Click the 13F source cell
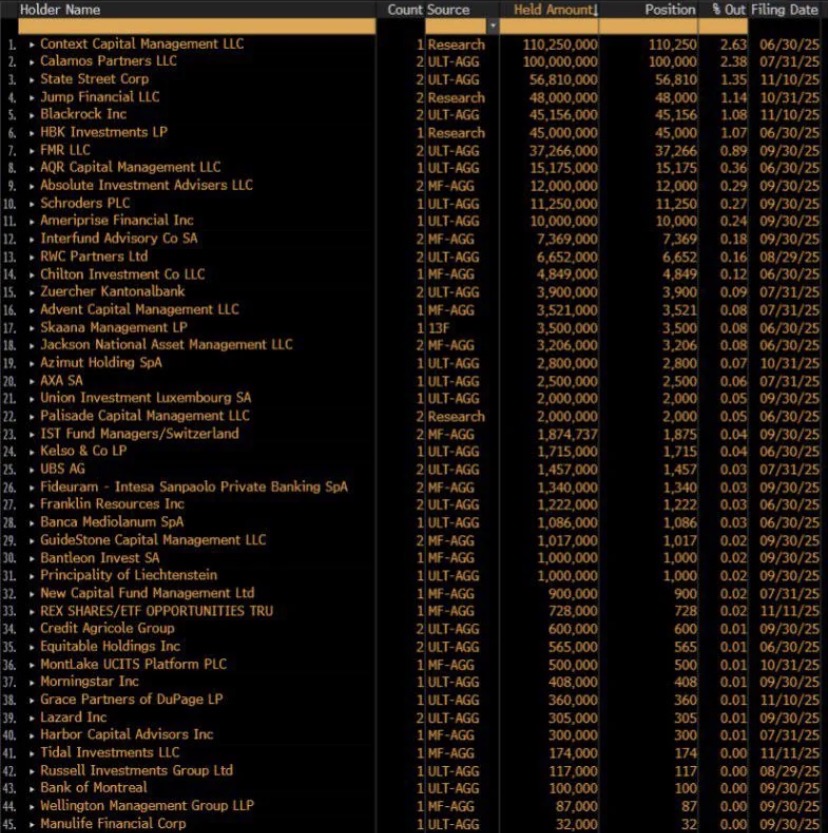The height and width of the screenshot is (833, 828). (439, 328)
